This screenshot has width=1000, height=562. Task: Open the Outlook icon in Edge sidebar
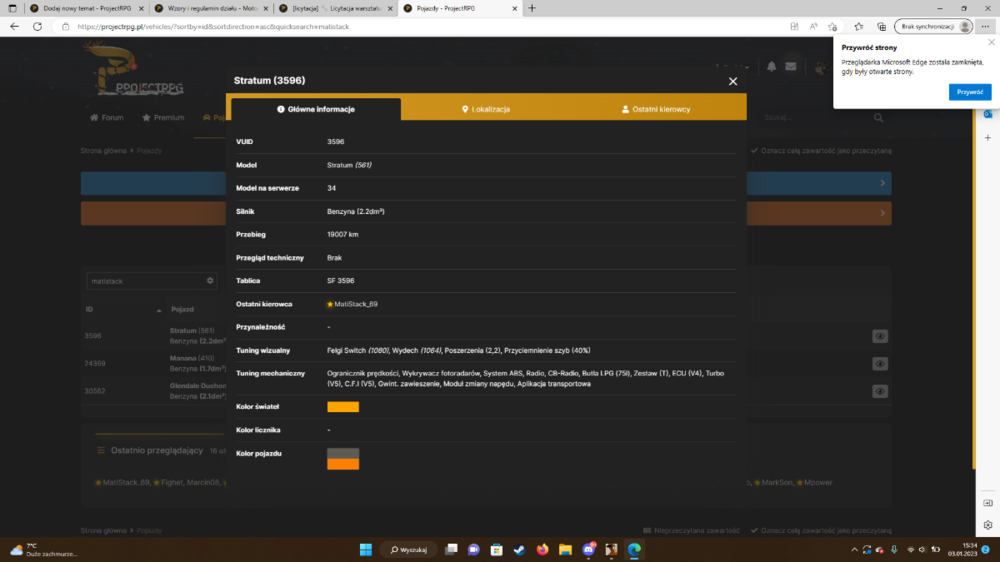tap(988, 114)
